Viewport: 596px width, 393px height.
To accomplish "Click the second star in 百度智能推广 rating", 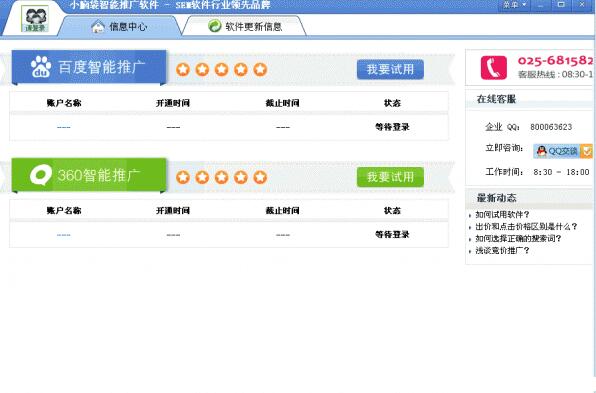I will [202, 70].
